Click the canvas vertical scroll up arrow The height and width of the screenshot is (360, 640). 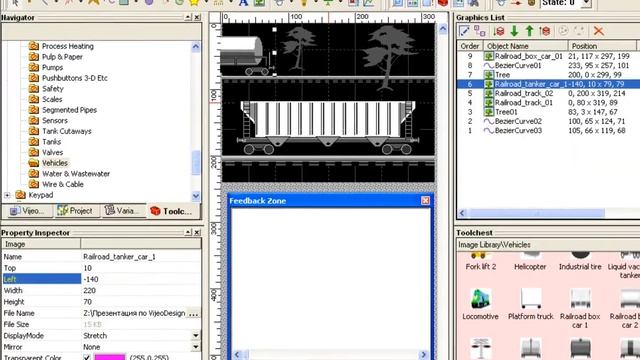[443, 29]
